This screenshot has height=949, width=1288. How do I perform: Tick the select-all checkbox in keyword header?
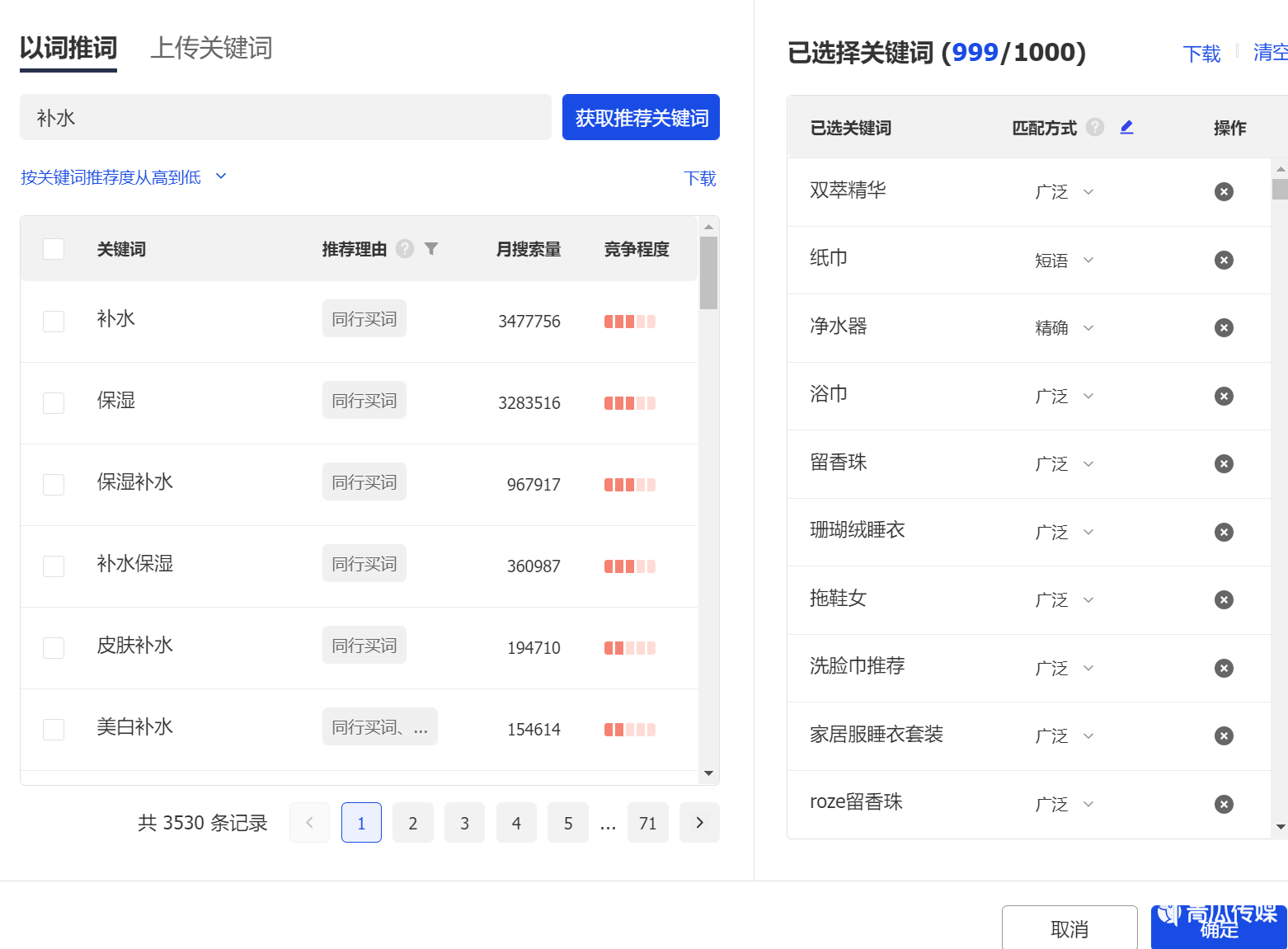click(54, 248)
